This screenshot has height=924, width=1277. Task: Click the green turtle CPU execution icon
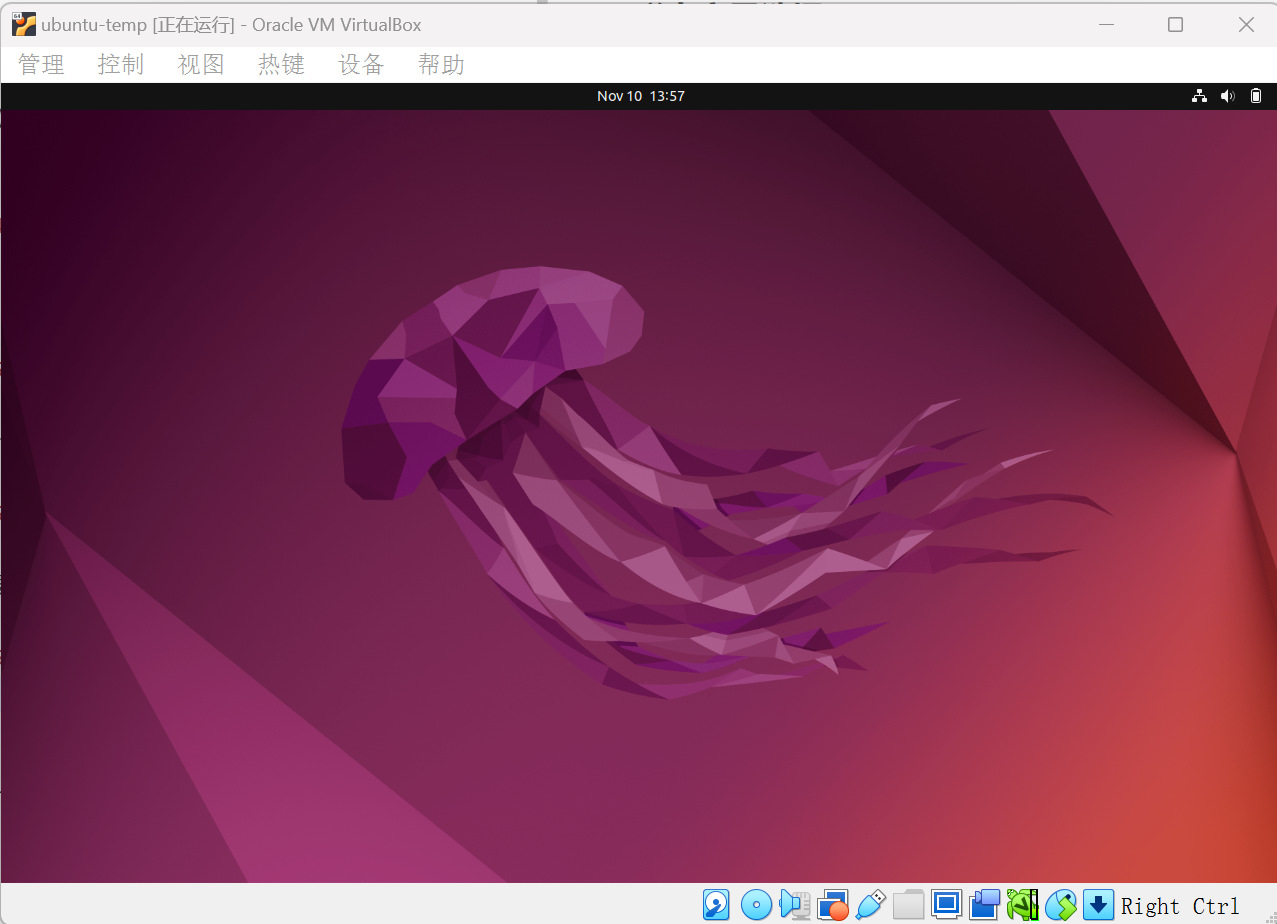click(x=1023, y=905)
